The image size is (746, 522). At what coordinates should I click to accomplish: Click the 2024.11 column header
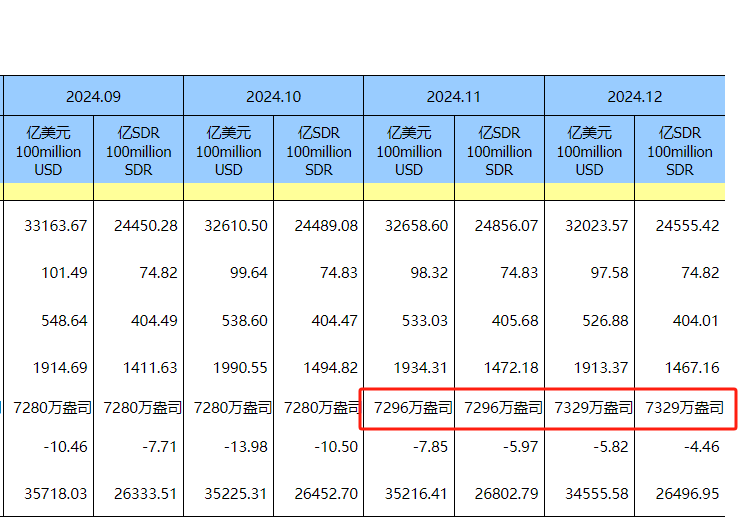[453, 97]
